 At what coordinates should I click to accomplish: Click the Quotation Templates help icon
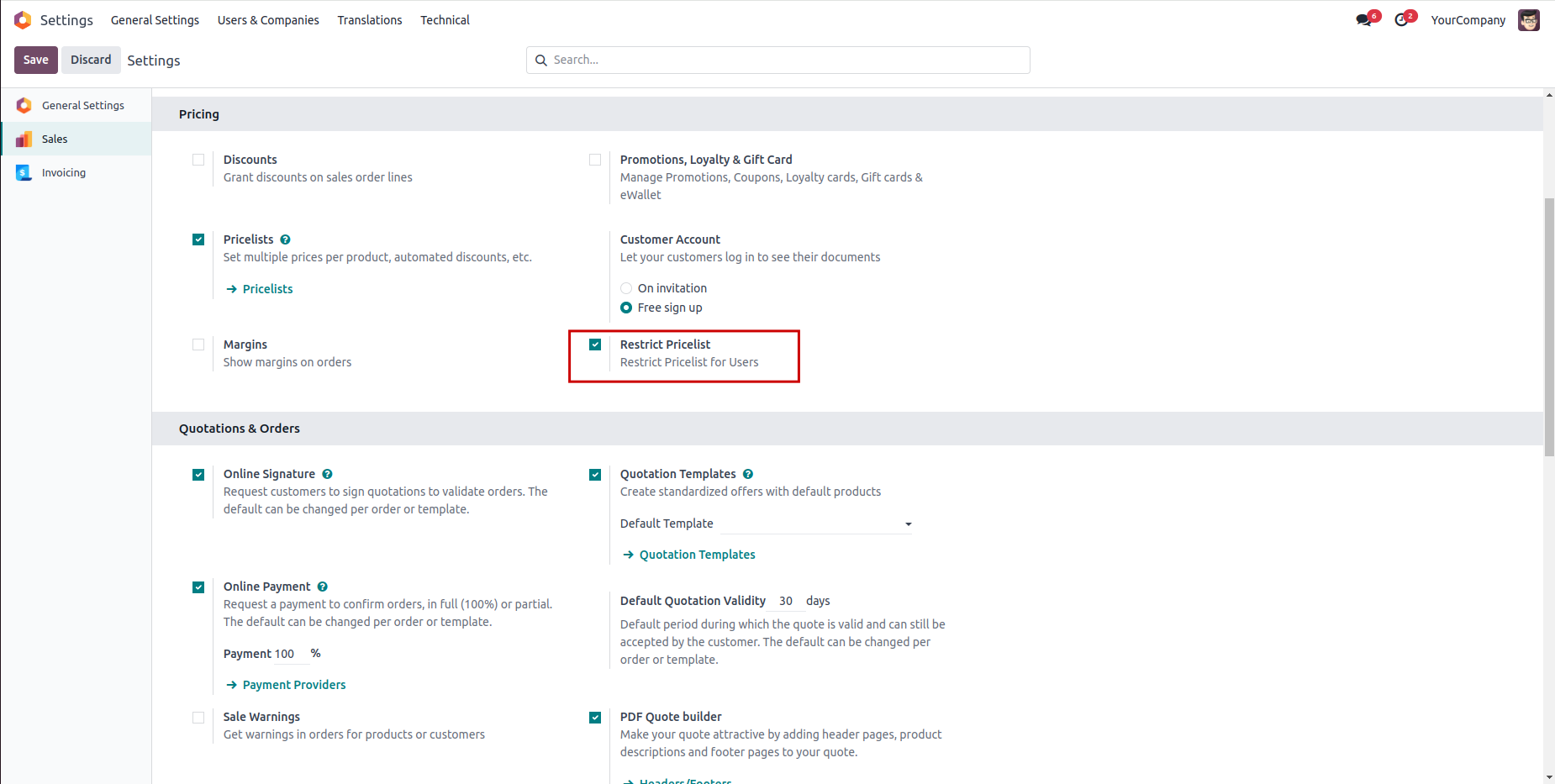(x=748, y=474)
